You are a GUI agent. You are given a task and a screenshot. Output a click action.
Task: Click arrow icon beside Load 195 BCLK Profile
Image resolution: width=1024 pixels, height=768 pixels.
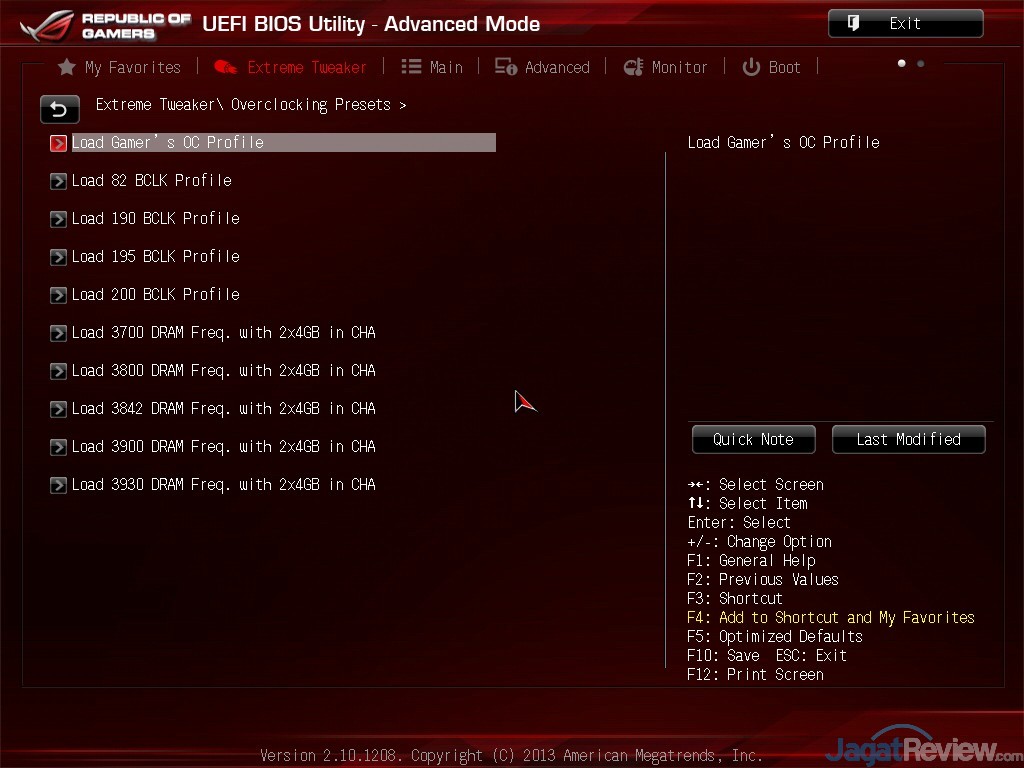[58, 257]
